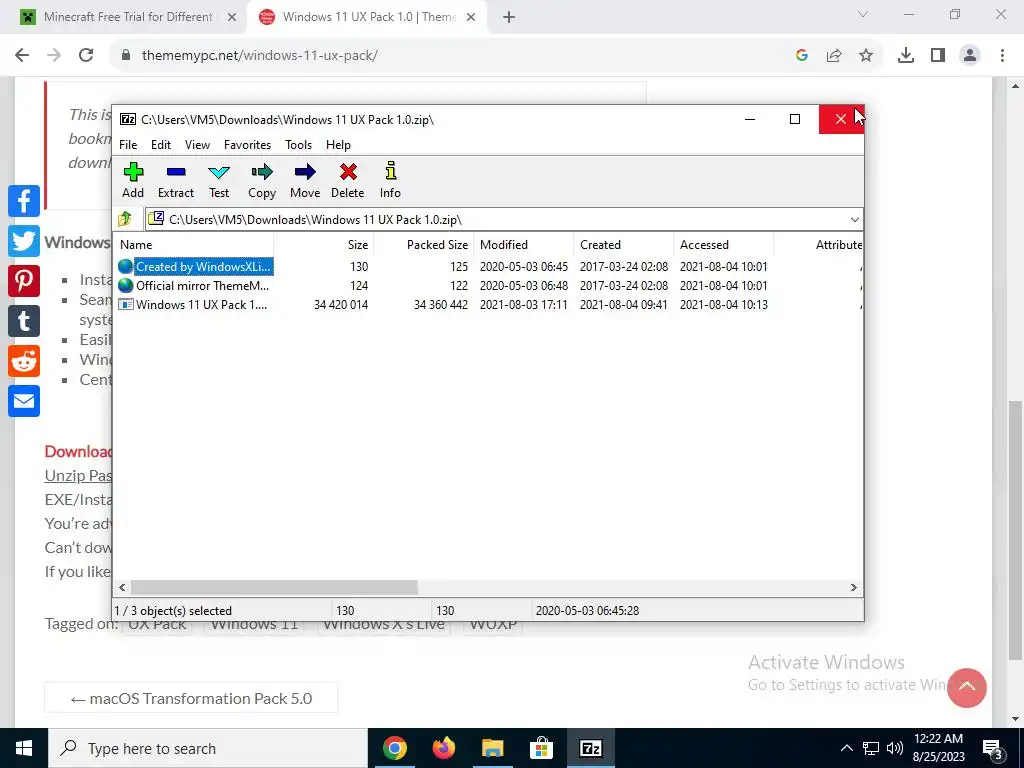Sort file list by Name column
Screen dimensions: 1024x768
pyautogui.click(x=194, y=245)
